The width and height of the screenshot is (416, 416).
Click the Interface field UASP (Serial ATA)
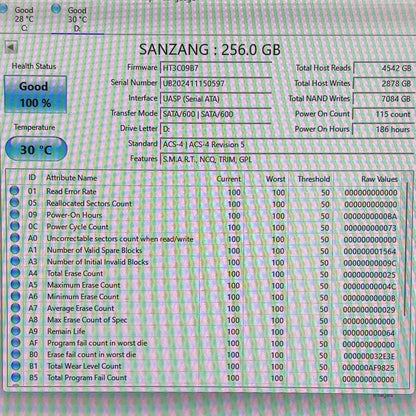tap(216, 99)
